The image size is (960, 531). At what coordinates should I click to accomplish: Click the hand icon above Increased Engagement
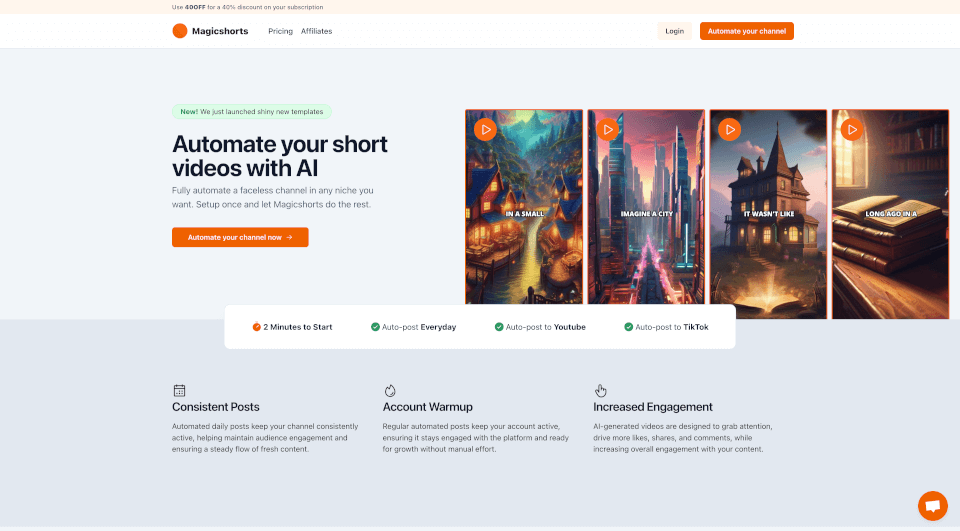[600, 390]
